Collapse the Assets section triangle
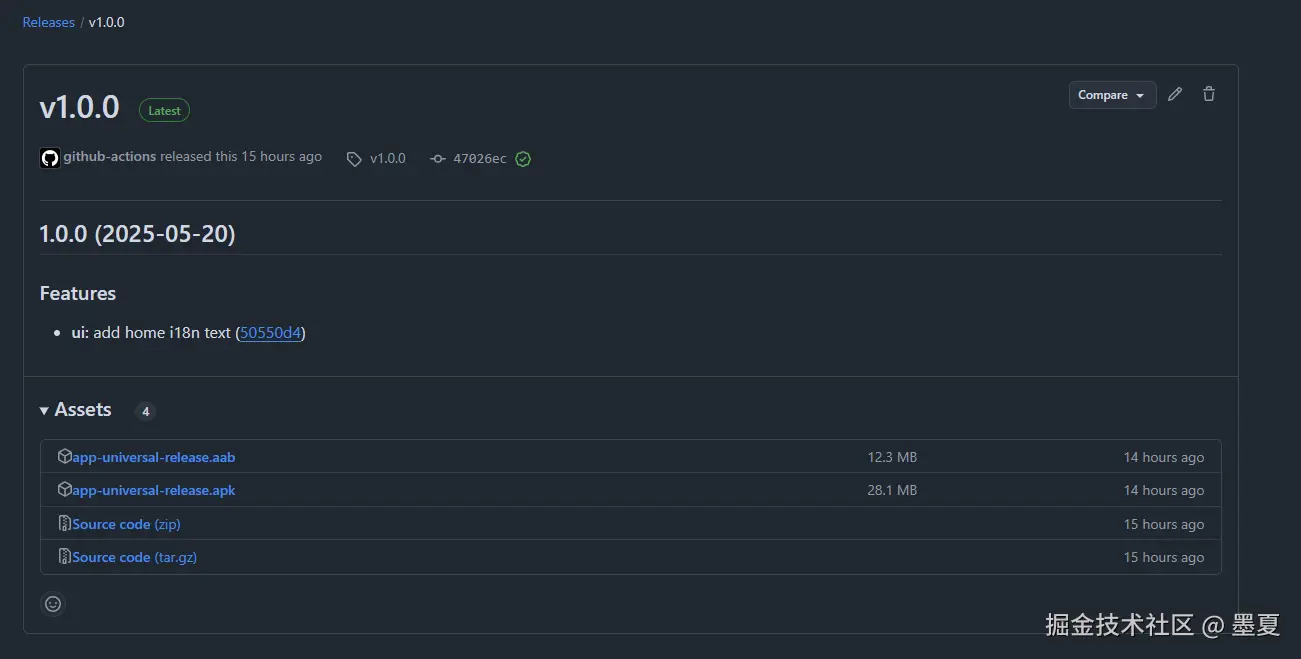Screen dimensions: 1301x659 44,411
